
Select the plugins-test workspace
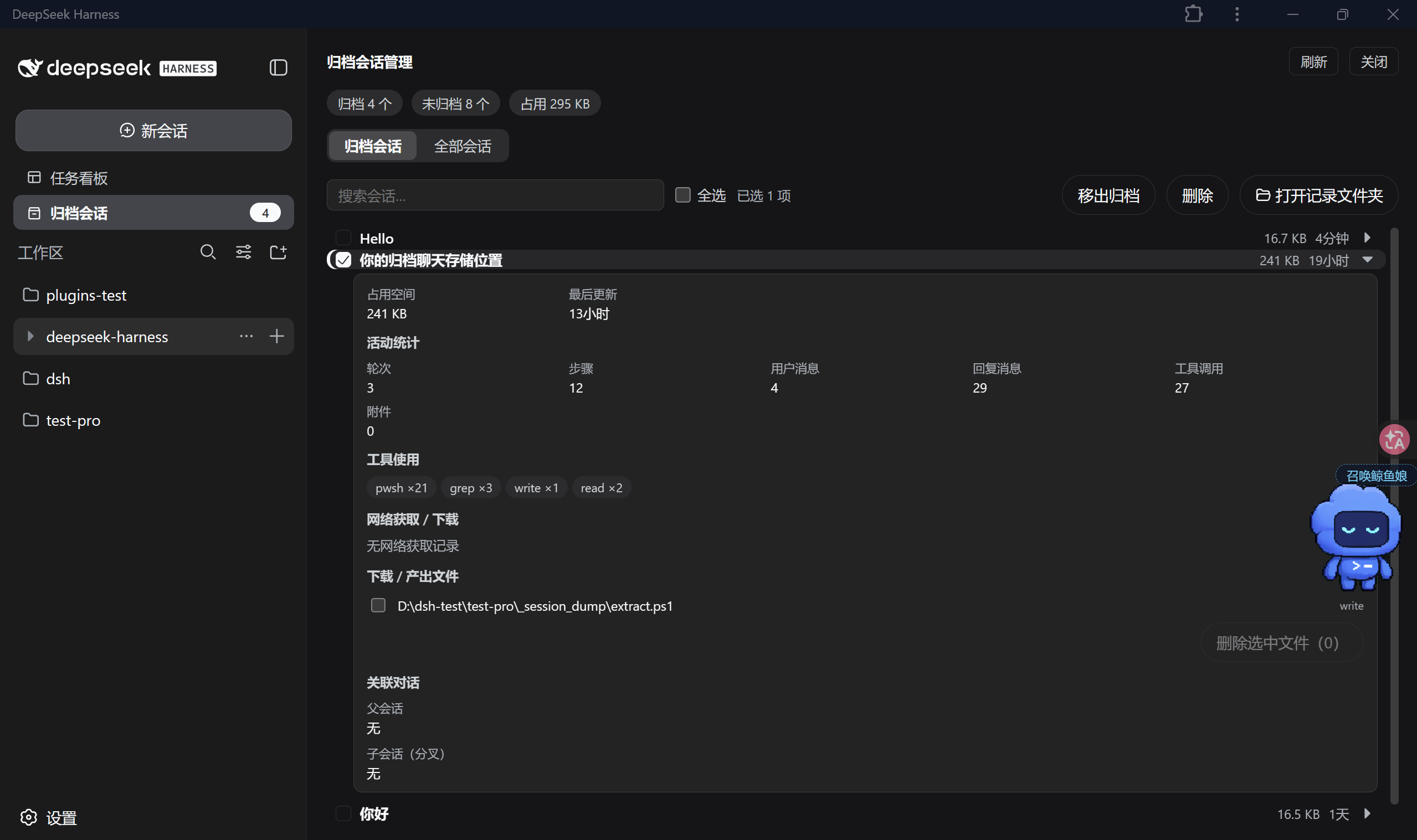(153, 295)
